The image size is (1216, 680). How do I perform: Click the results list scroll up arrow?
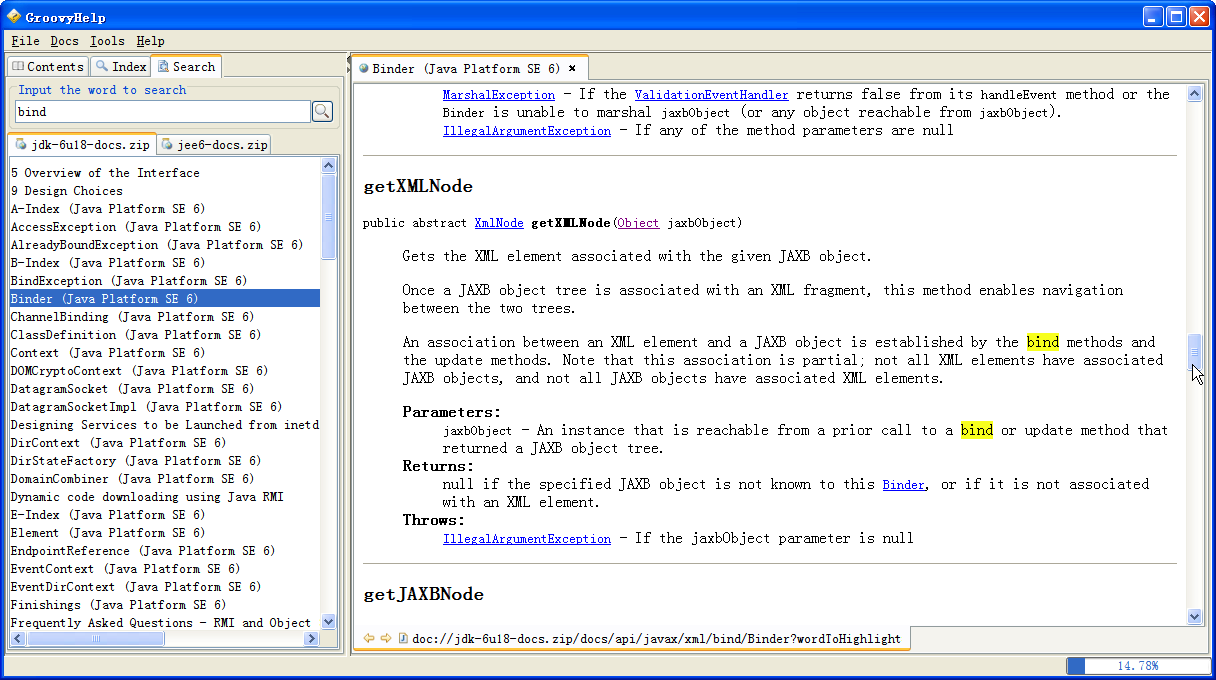329,167
